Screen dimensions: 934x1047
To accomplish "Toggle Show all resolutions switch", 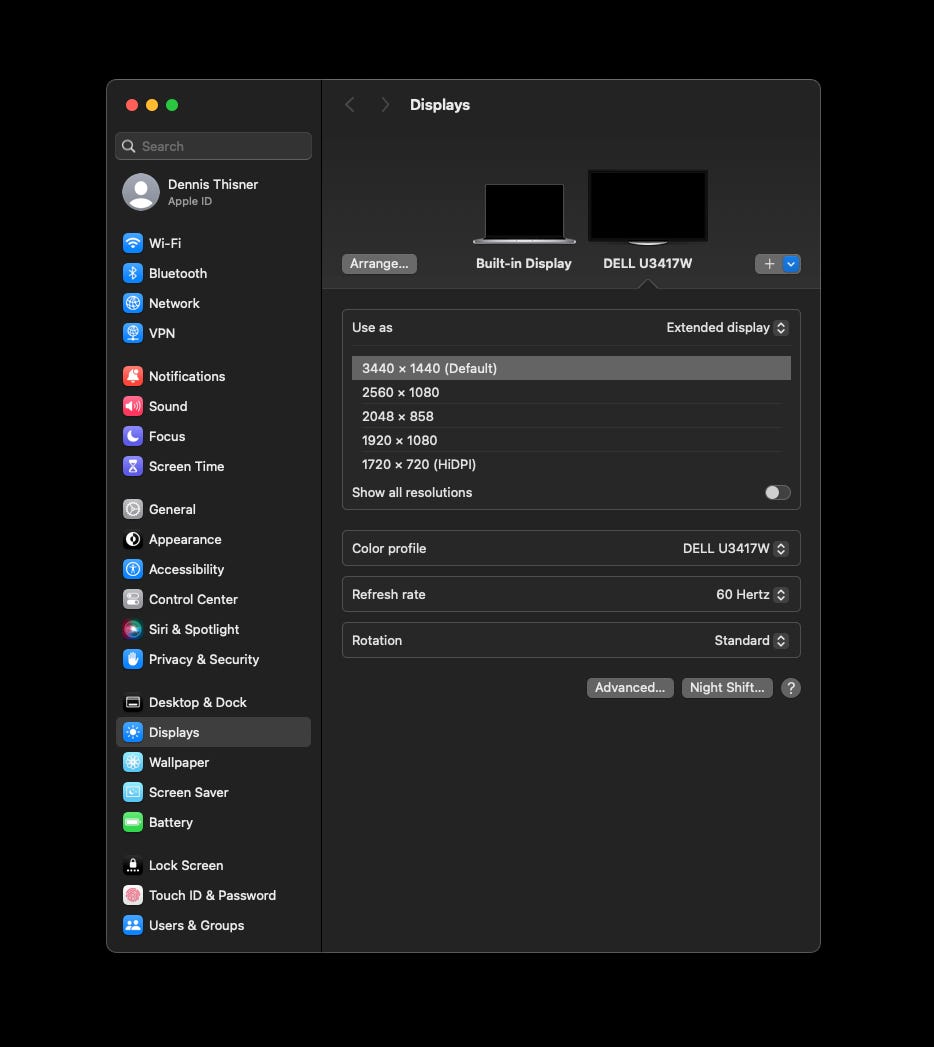I will (778, 493).
